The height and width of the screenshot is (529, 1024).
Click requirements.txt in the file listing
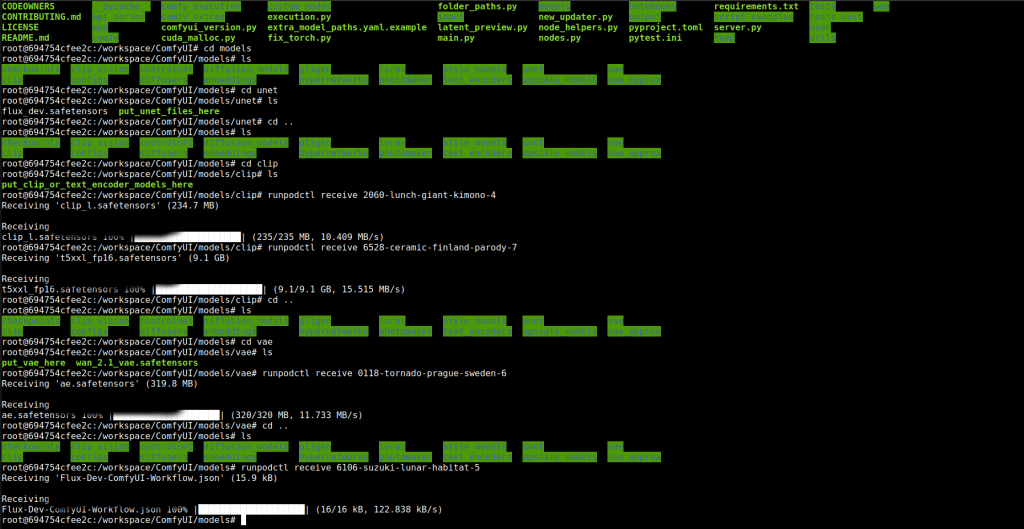[756, 7]
